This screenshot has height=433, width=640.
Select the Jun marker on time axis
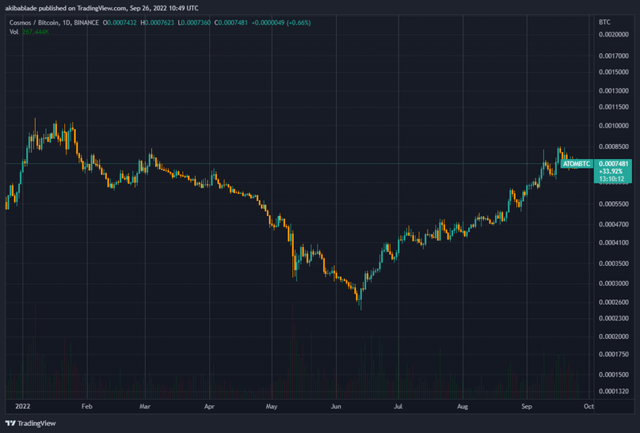[337, 407]
